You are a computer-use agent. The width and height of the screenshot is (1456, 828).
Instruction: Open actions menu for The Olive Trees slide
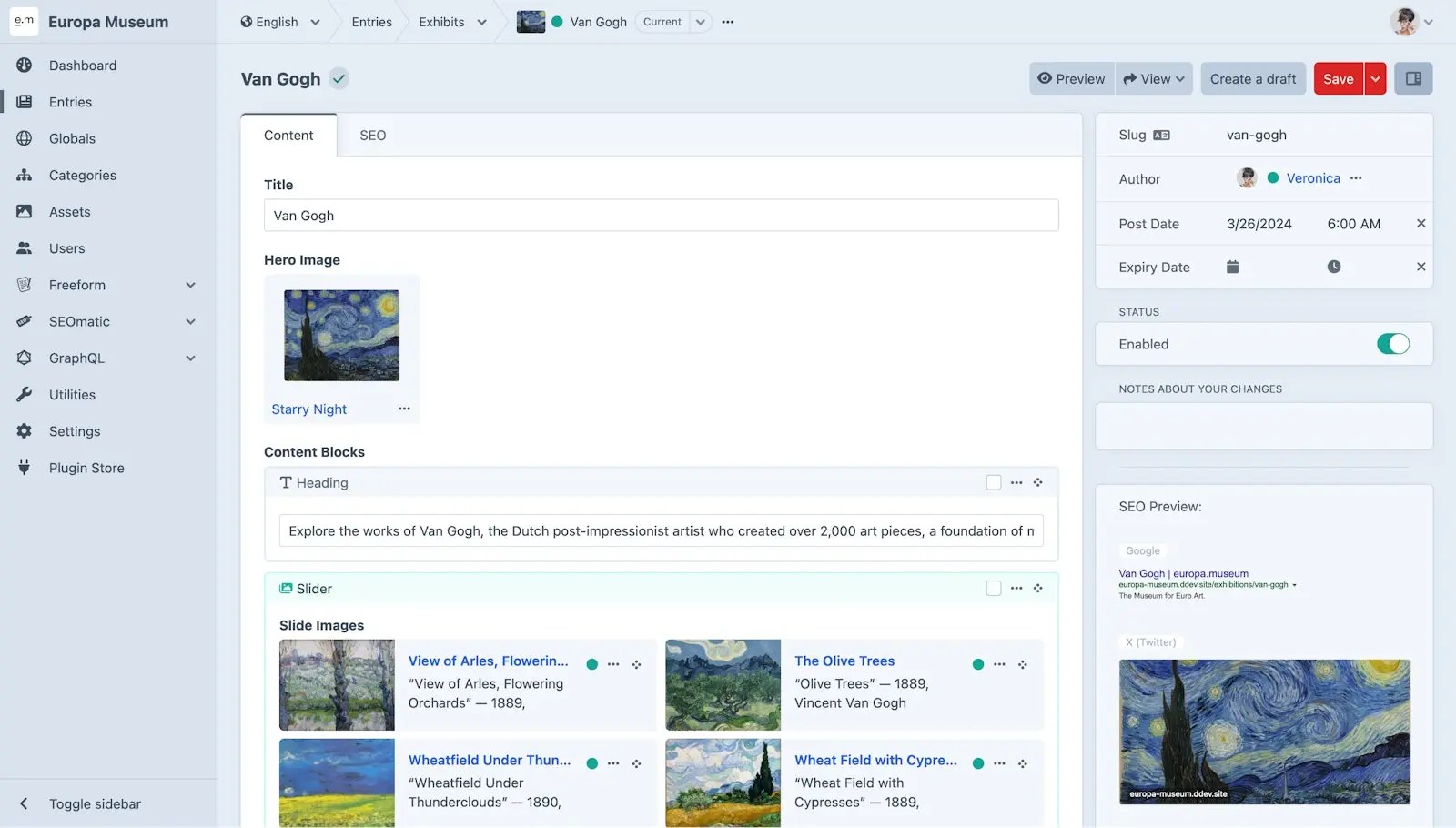999,664
